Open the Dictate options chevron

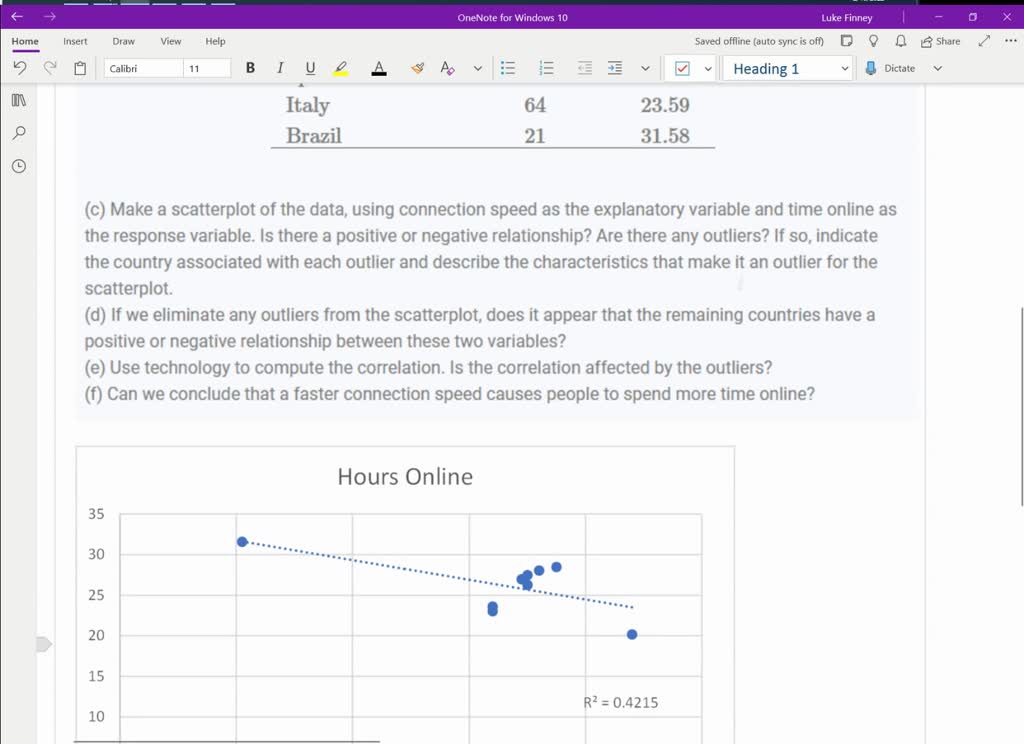937,68
